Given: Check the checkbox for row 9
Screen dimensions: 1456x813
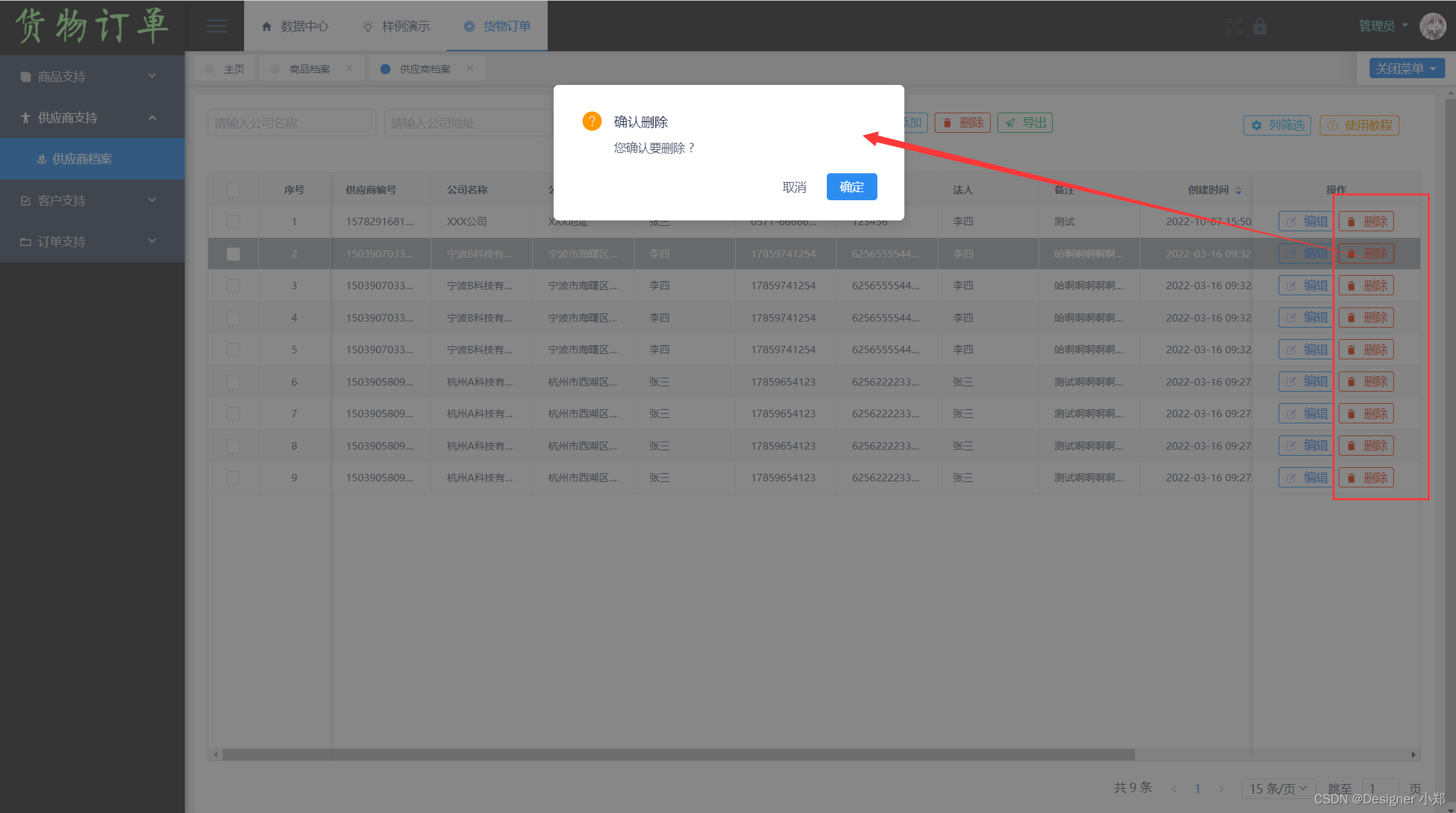Looking at the screenshot, I should coord(233,478).
